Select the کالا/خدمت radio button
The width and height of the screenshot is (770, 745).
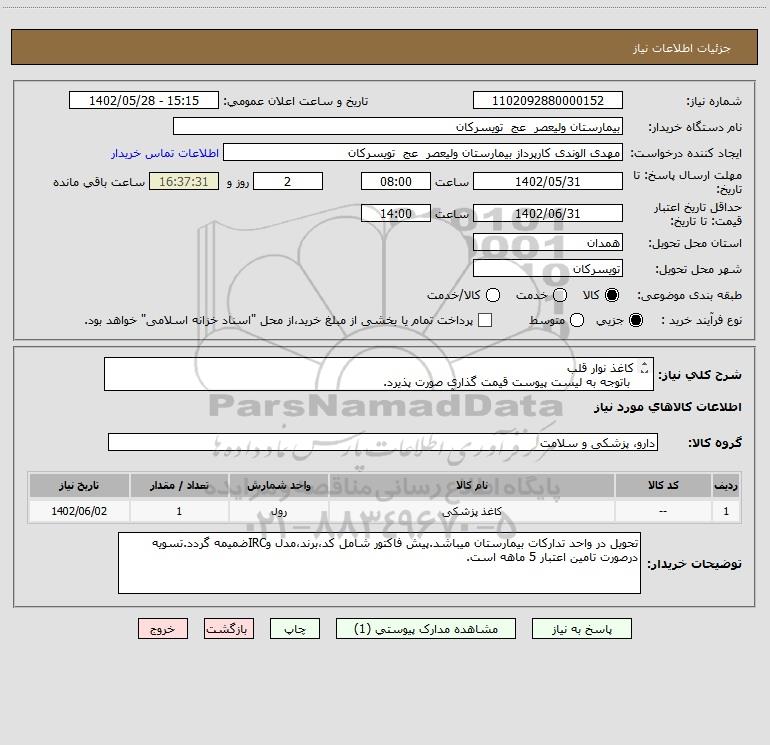click(x=493, y=295)
